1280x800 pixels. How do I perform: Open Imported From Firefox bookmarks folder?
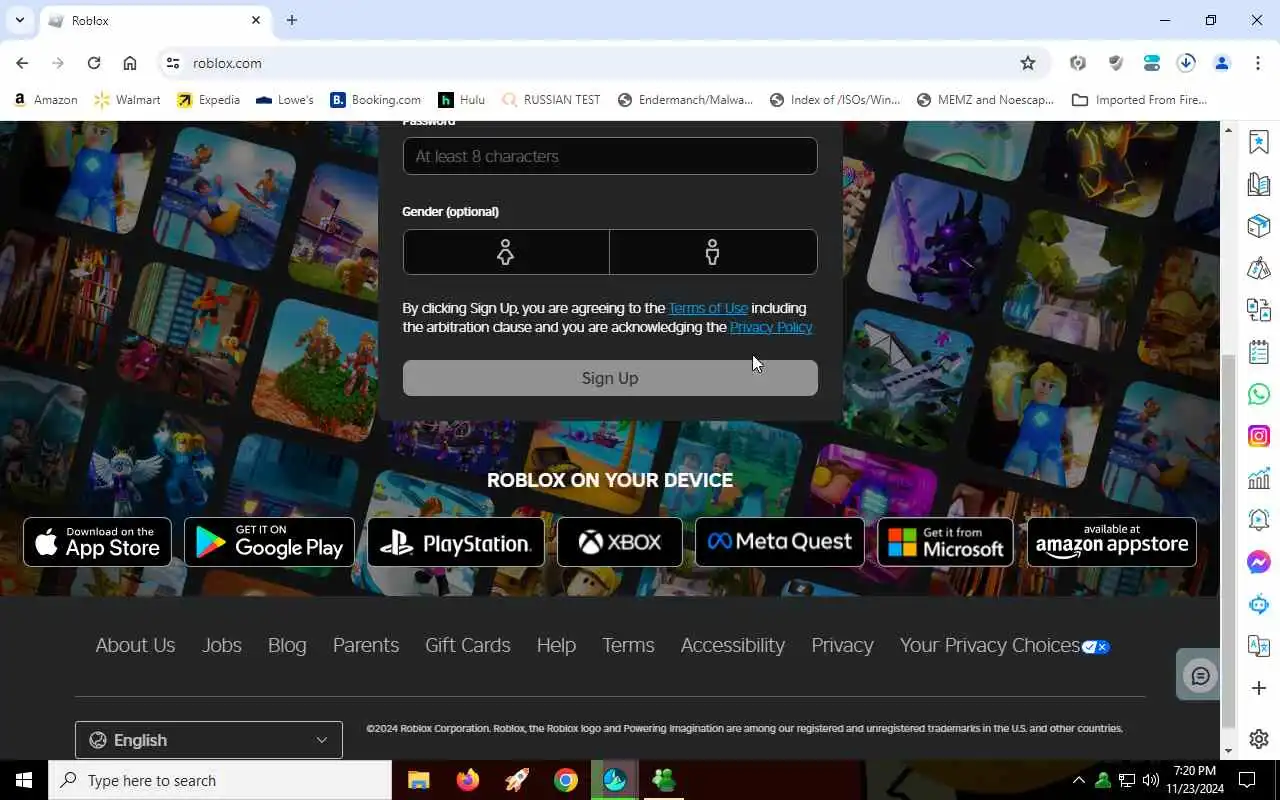tap(1139, 100)
